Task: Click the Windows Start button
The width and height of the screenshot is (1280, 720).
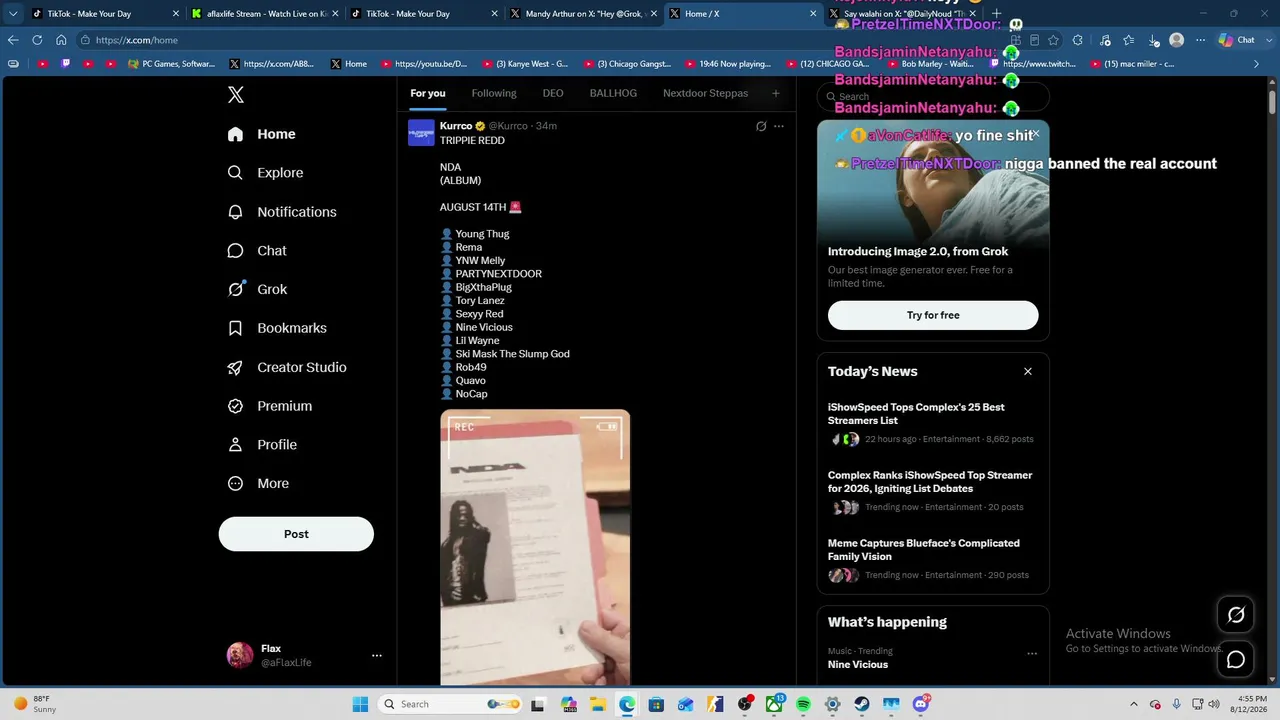Action: click(360, 704)
